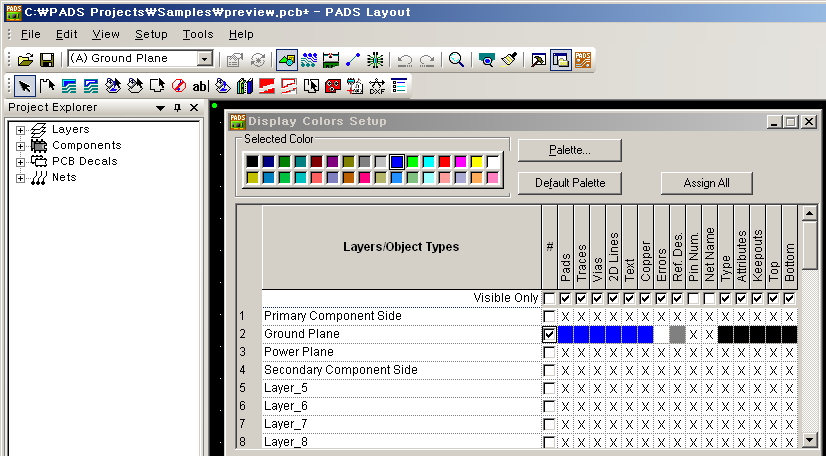Screen dimensions: 826x456
Task: Select the 2D Line drafting tool
Action: (x=47, y=86)
